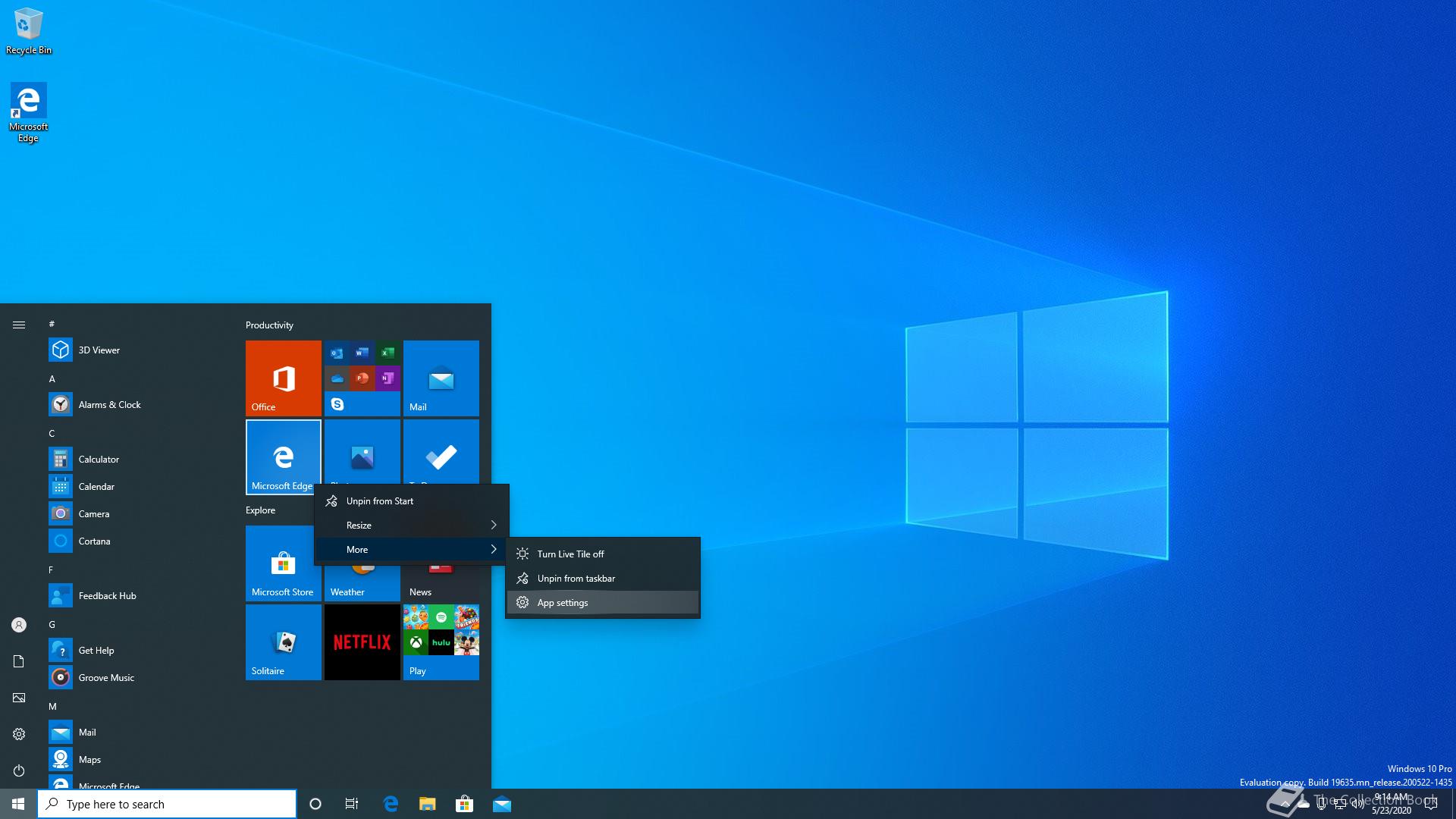Turn Live Tile off
Viewport: 1456px width, 819px height.
(603, 554)
